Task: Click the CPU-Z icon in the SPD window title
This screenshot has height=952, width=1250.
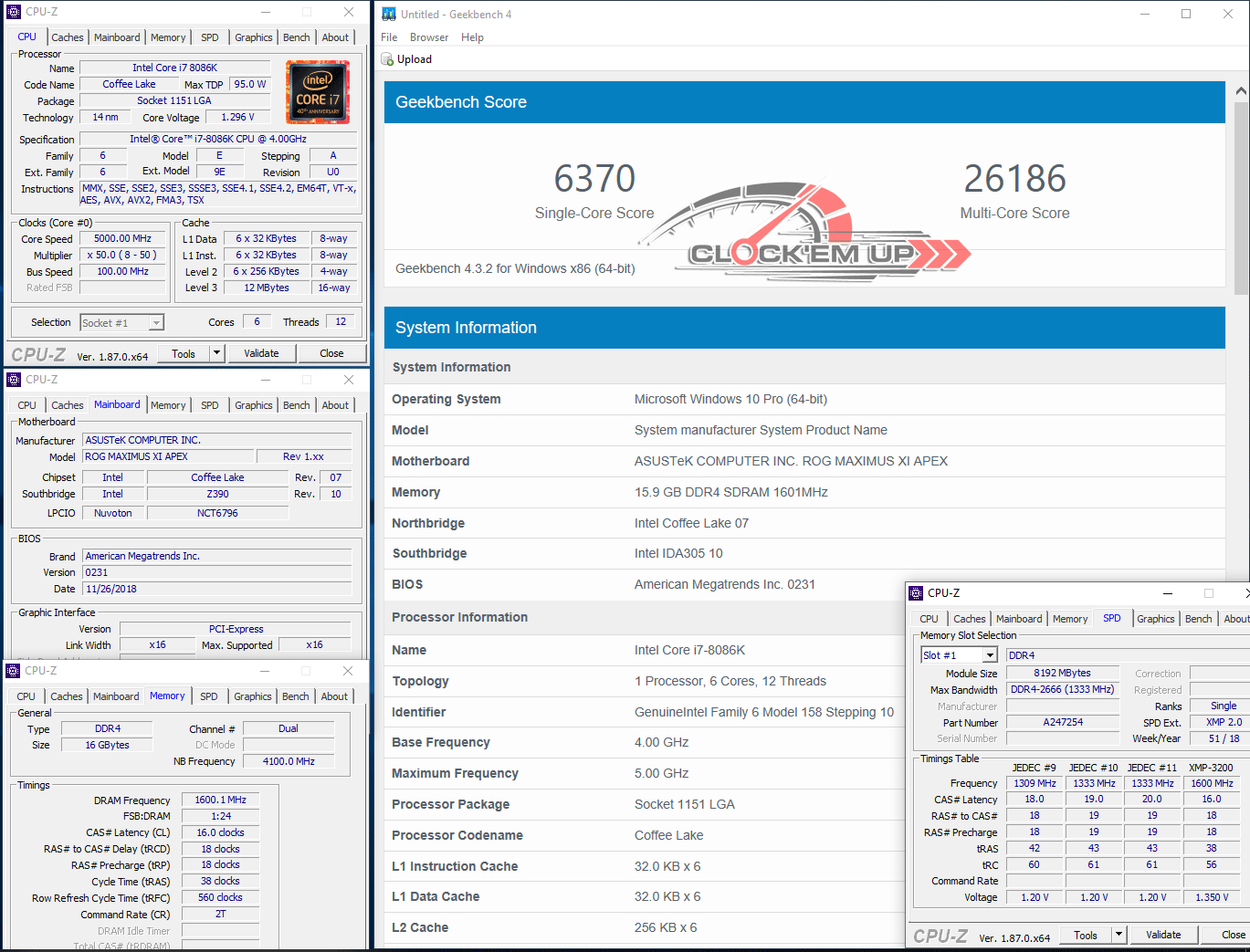Action: click(916, 593)
